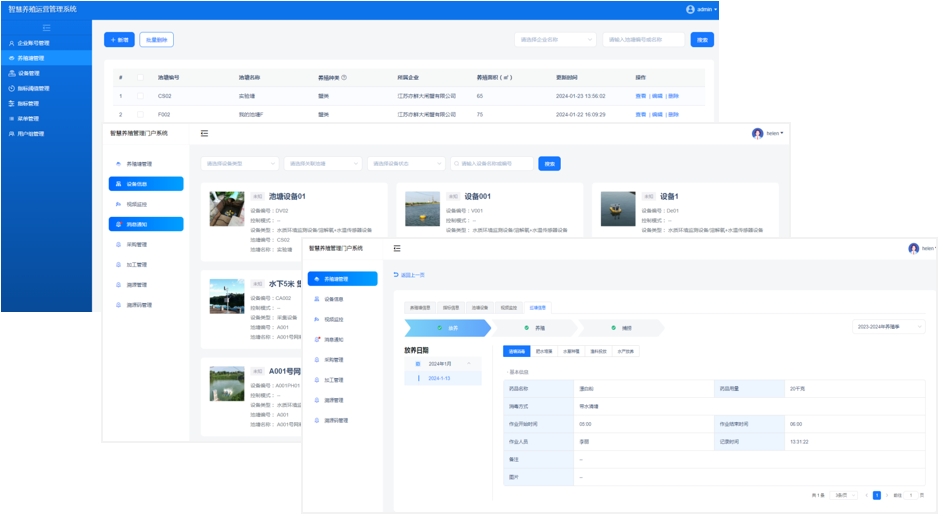Click the 池塘设备01 device photo thumbnail

[x=226, y=209]
